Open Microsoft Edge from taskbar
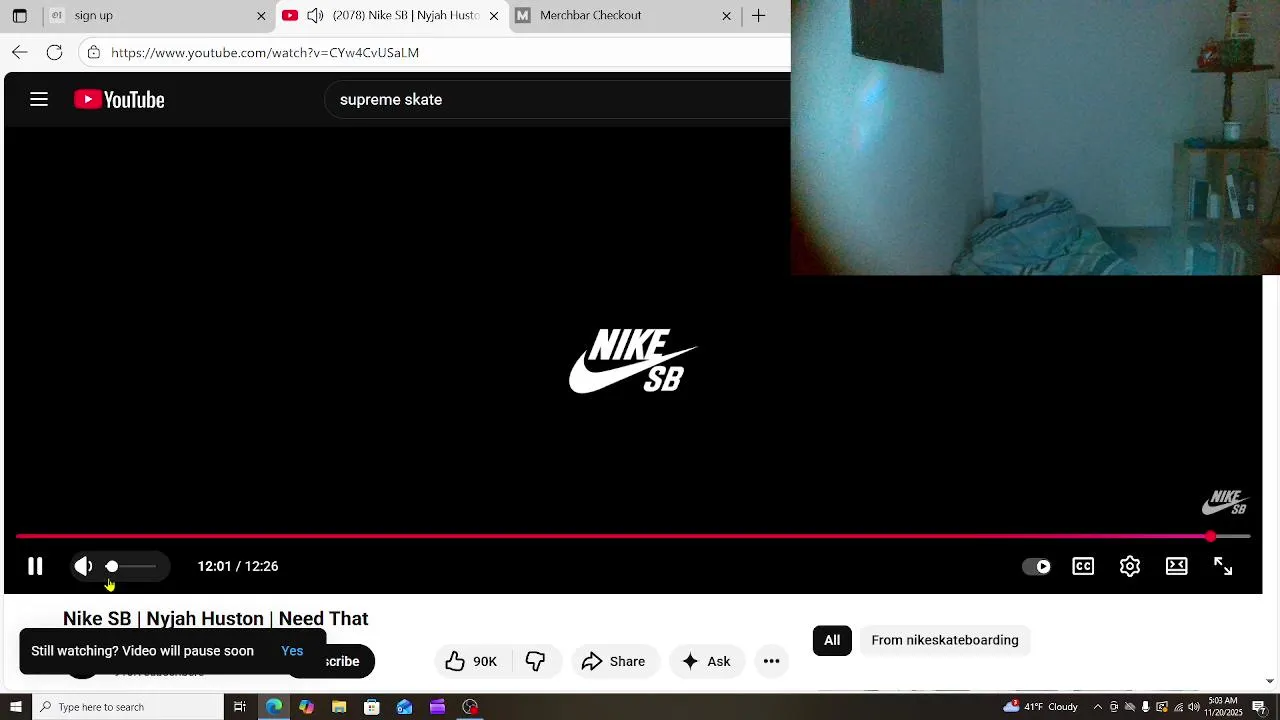This screenshot has width=1280, height=720. click(273, 707)
